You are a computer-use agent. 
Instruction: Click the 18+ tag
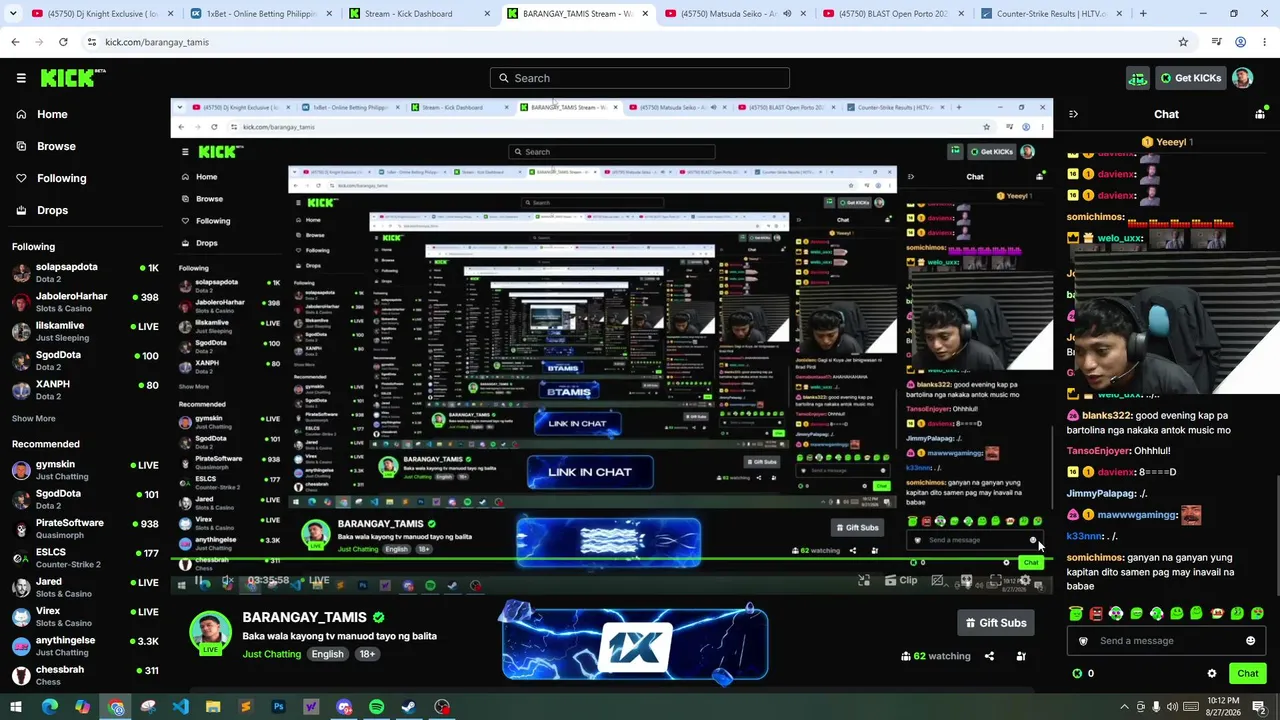point(367,654)
